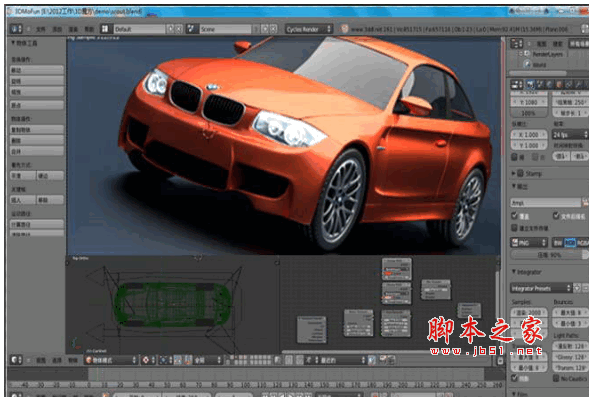Open the File menu in the info header
This screenshot has width=589, height=397.
41,29
